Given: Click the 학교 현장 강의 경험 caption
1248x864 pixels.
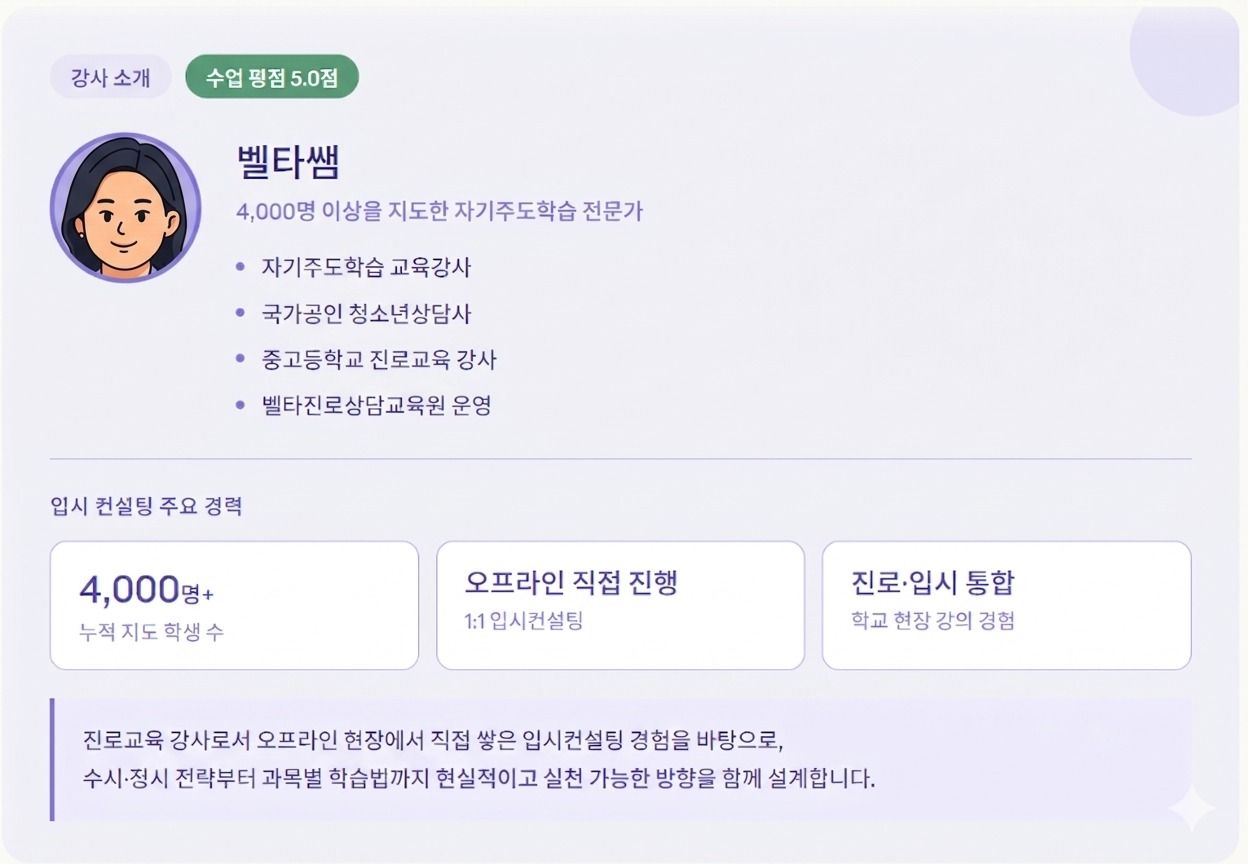Looking at the screenshot, I should (x=932, y=621).
